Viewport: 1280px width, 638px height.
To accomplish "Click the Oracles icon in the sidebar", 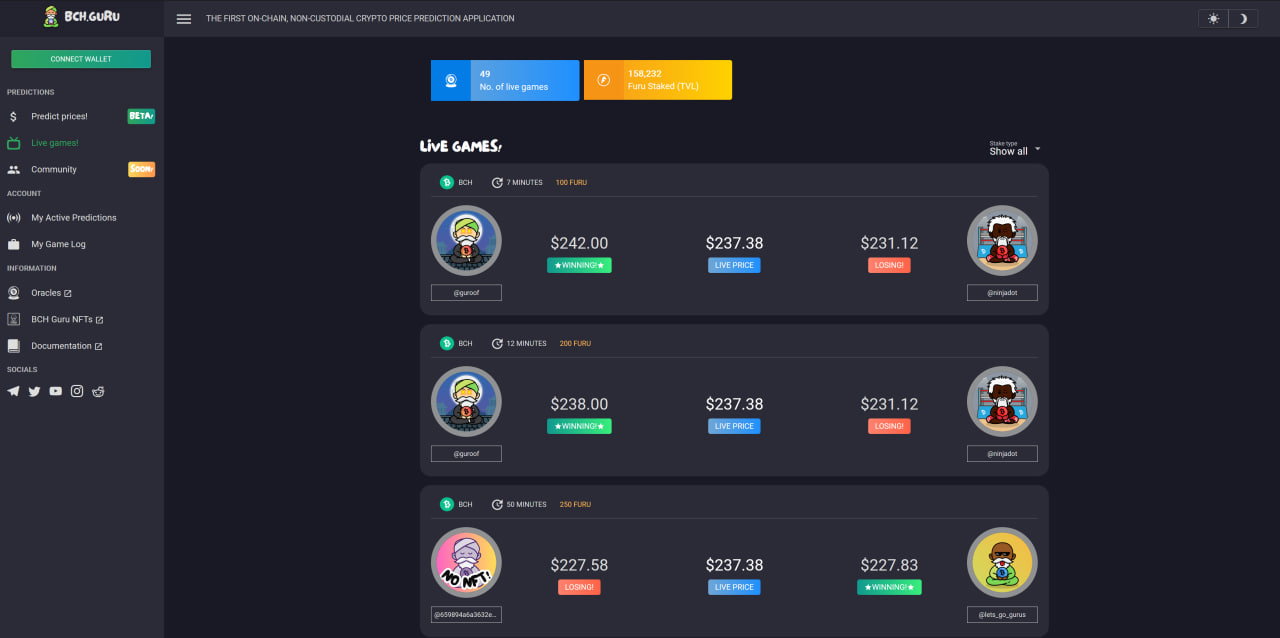I will [13, 293].
